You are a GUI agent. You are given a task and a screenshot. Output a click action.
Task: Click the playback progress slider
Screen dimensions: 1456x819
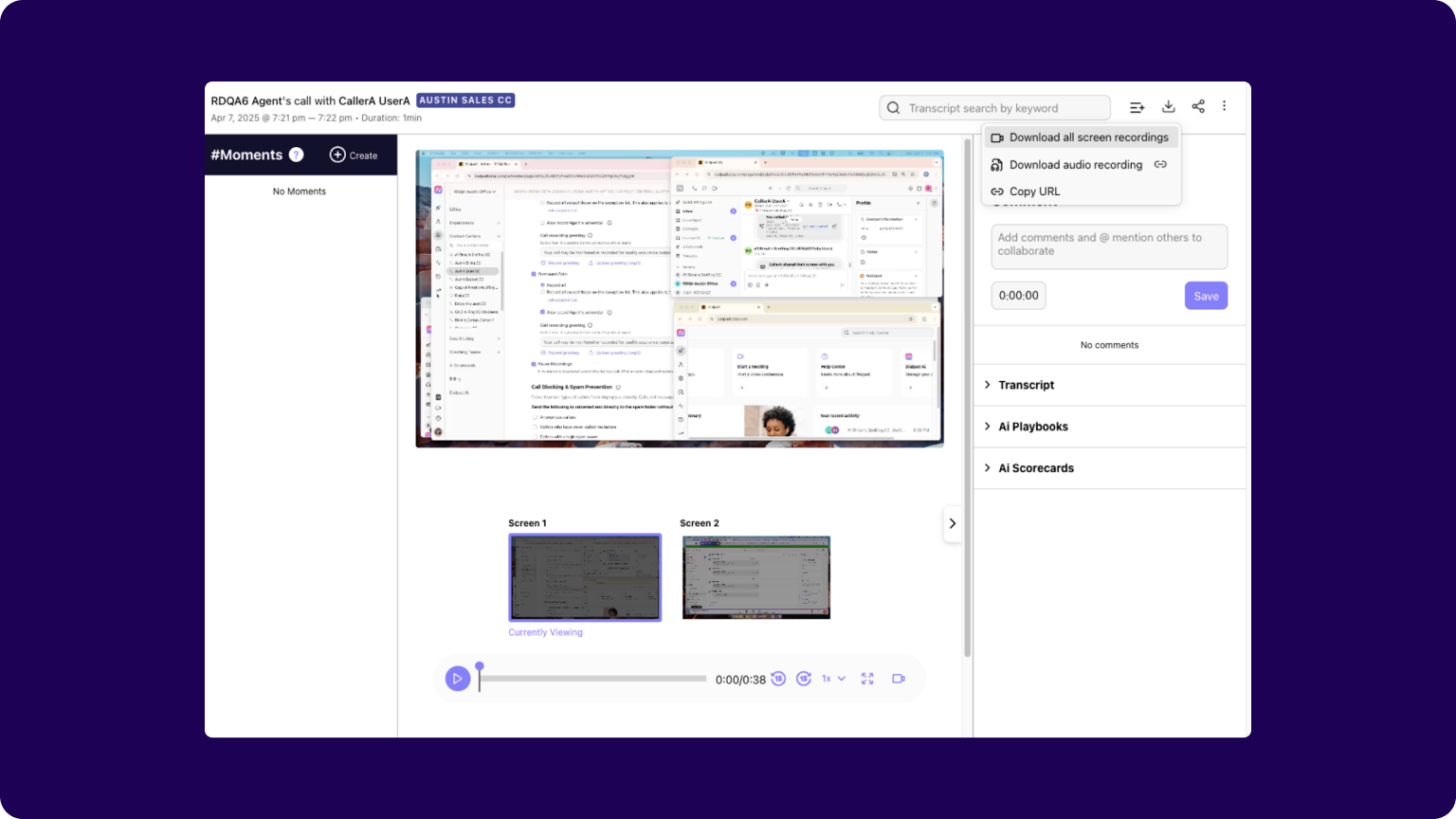click(592, 679)
